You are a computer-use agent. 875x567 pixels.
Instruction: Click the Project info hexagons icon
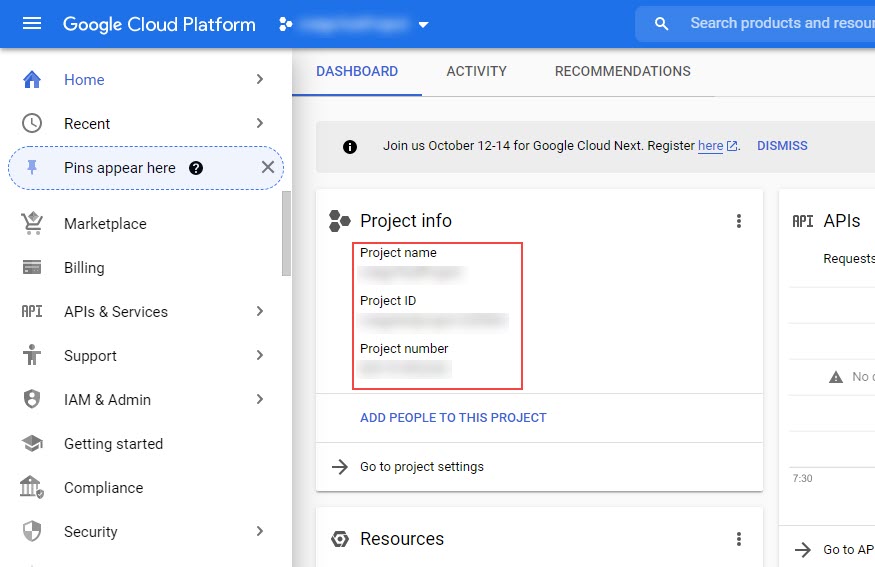click(x=339, y=221)
